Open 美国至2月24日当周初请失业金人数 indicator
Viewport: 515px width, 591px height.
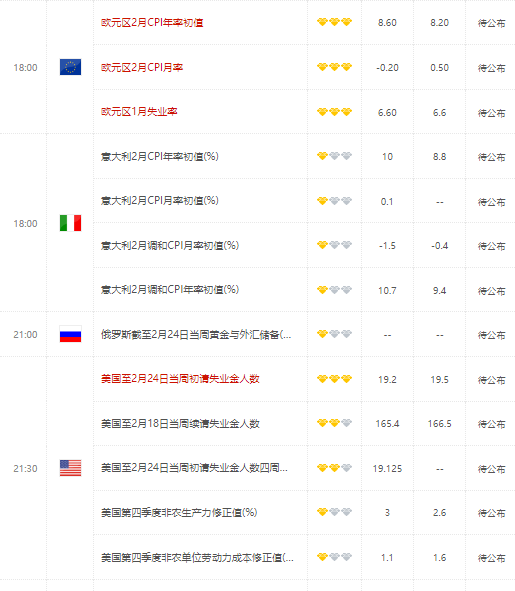point(180,379)
